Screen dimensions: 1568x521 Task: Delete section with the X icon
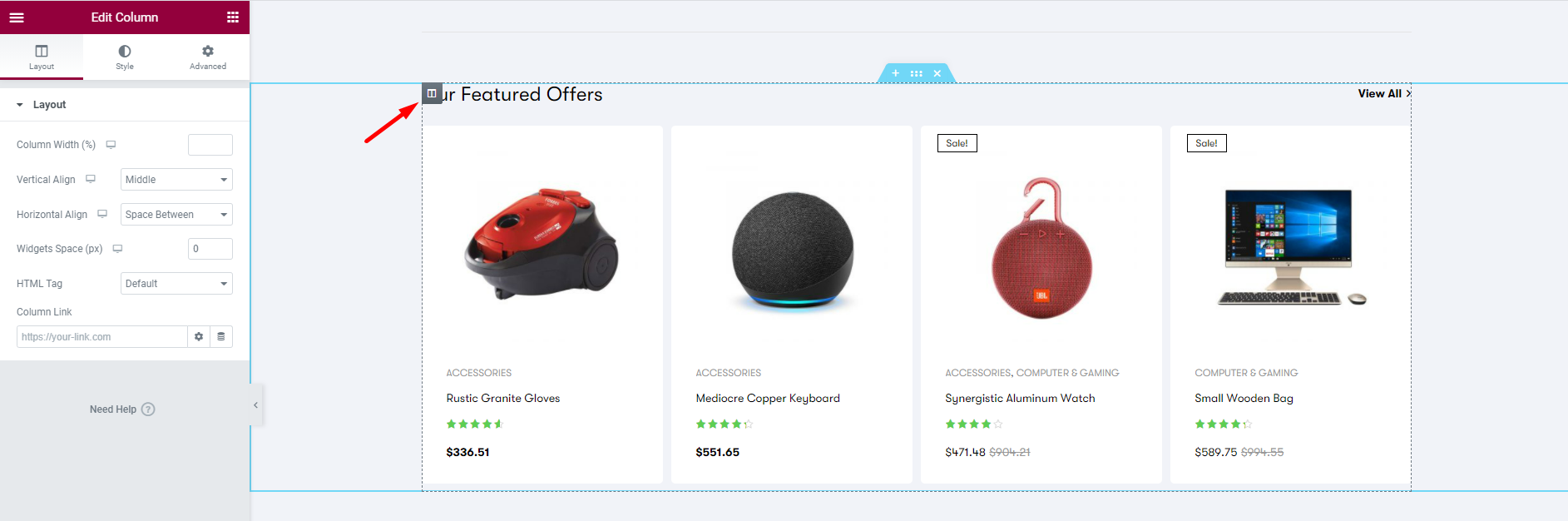[x=937, y=73]
